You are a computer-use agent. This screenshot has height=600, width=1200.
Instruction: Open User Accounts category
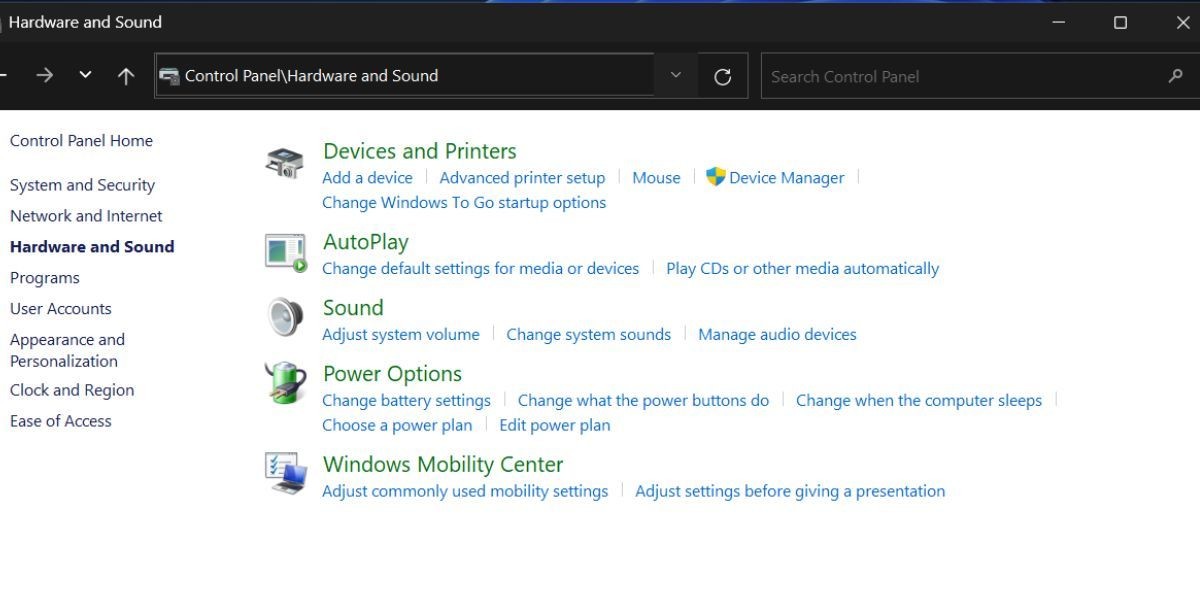[61, 309]
